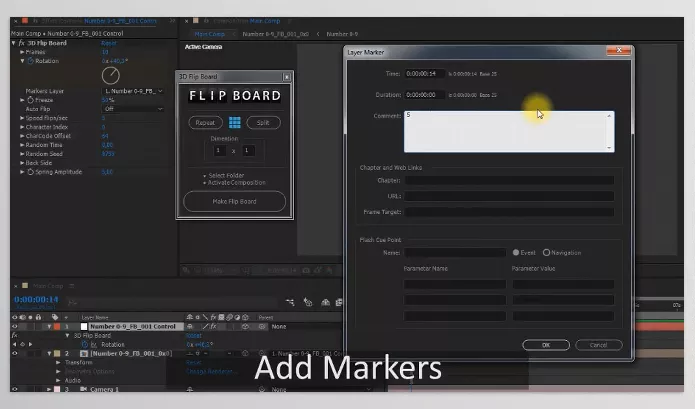This screenshot has height=409, width=695.
Task: Toggle the Frame Blending icon in timeline toolbar
Action: tap(340, 302)
